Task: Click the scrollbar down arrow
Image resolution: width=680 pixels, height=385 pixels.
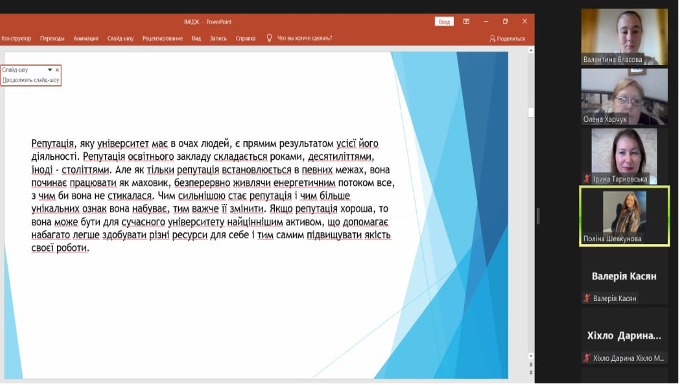Action: coord(531,356)
